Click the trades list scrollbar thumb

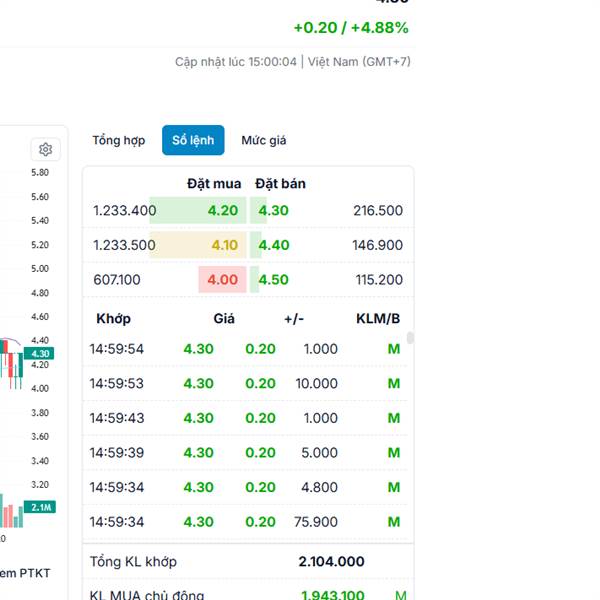pyautogui.click(x=410, y=338)
